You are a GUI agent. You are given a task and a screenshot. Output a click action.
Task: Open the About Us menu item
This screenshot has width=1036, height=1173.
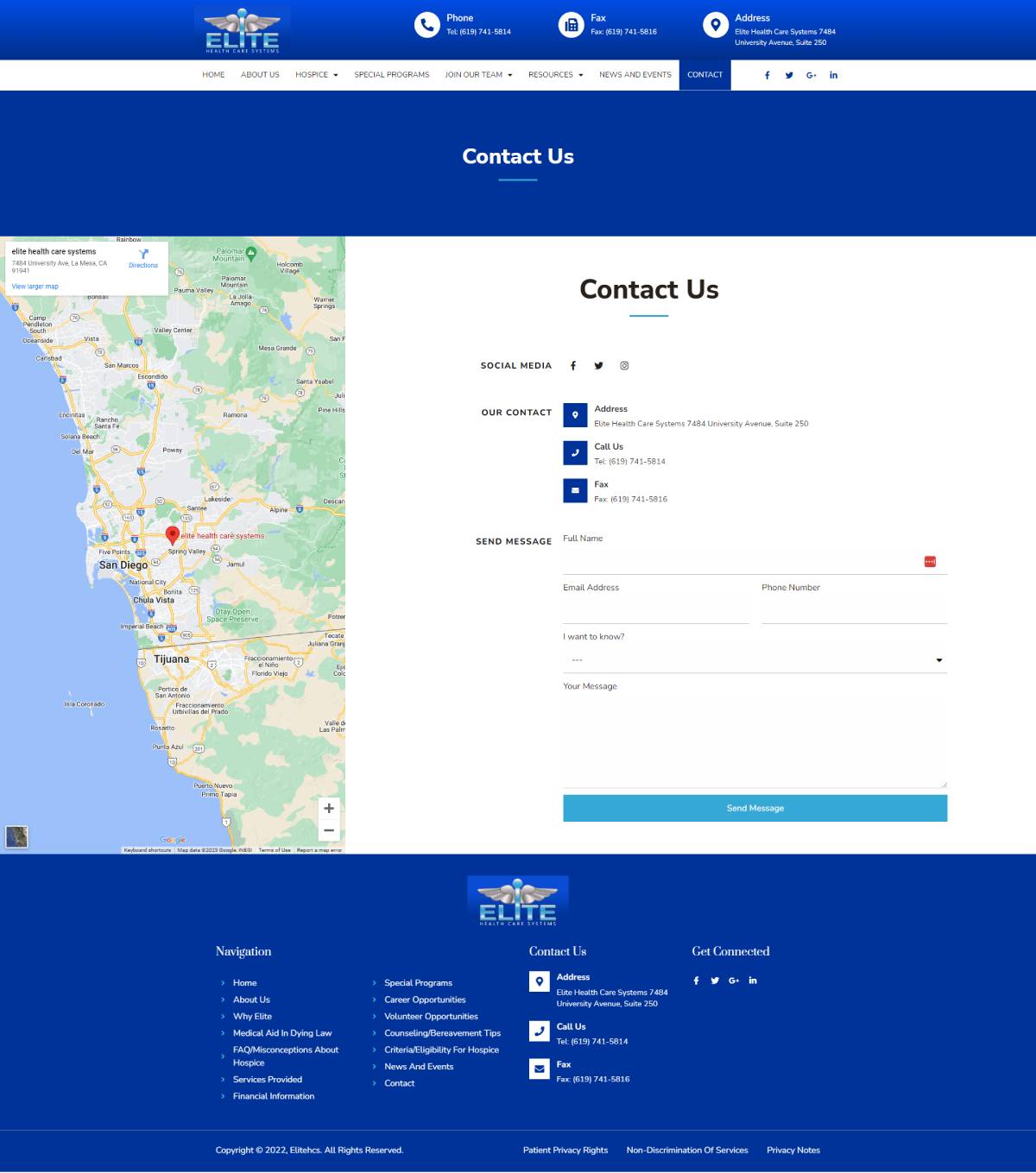260,75
